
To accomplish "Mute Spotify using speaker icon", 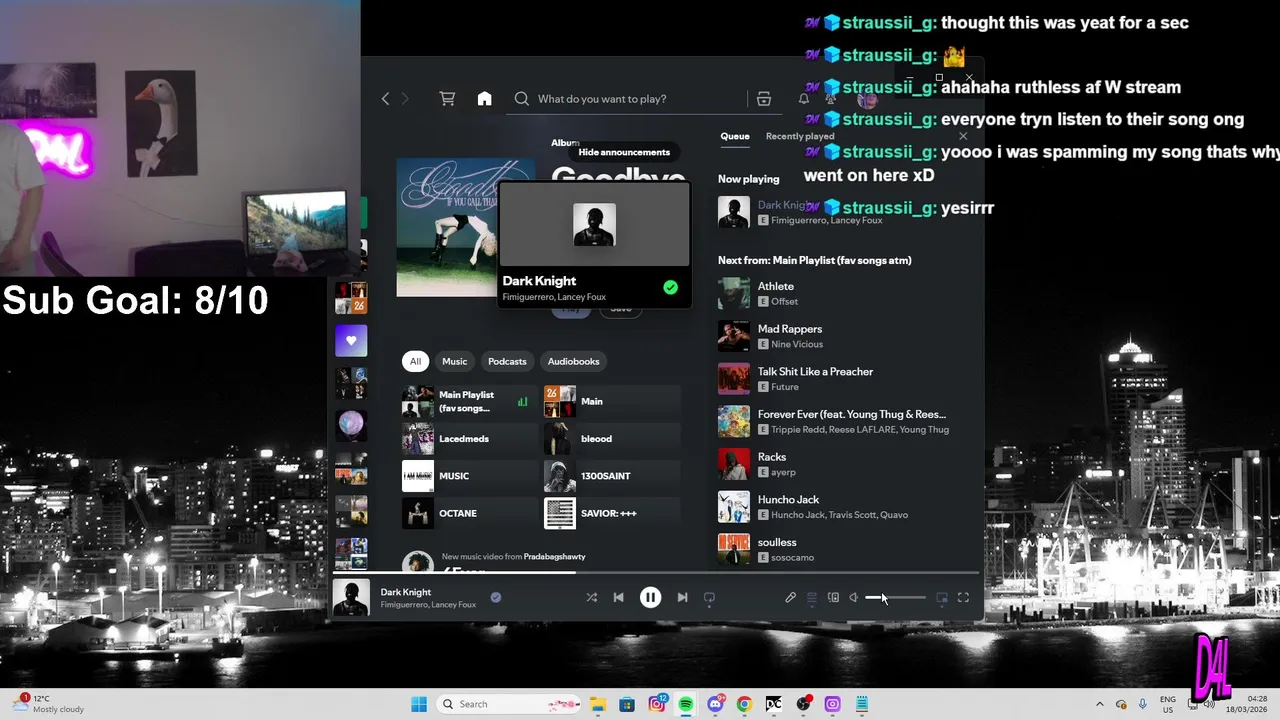I will click(x=854, y=597).
